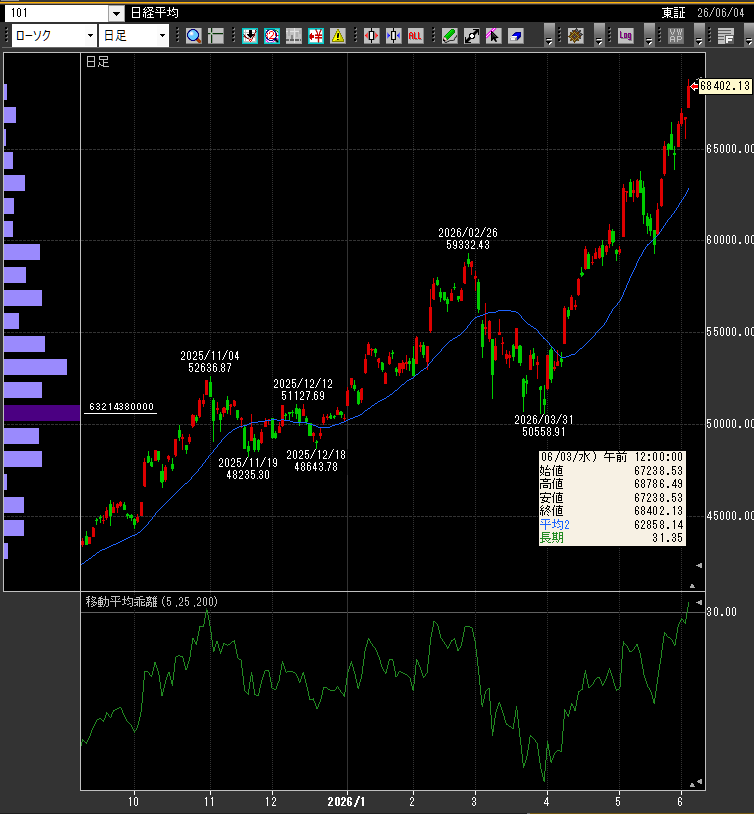The width and height of the screenshot is (754, 814).
Task: Click the 65000.00 price axis label
Action: [730, 149]
